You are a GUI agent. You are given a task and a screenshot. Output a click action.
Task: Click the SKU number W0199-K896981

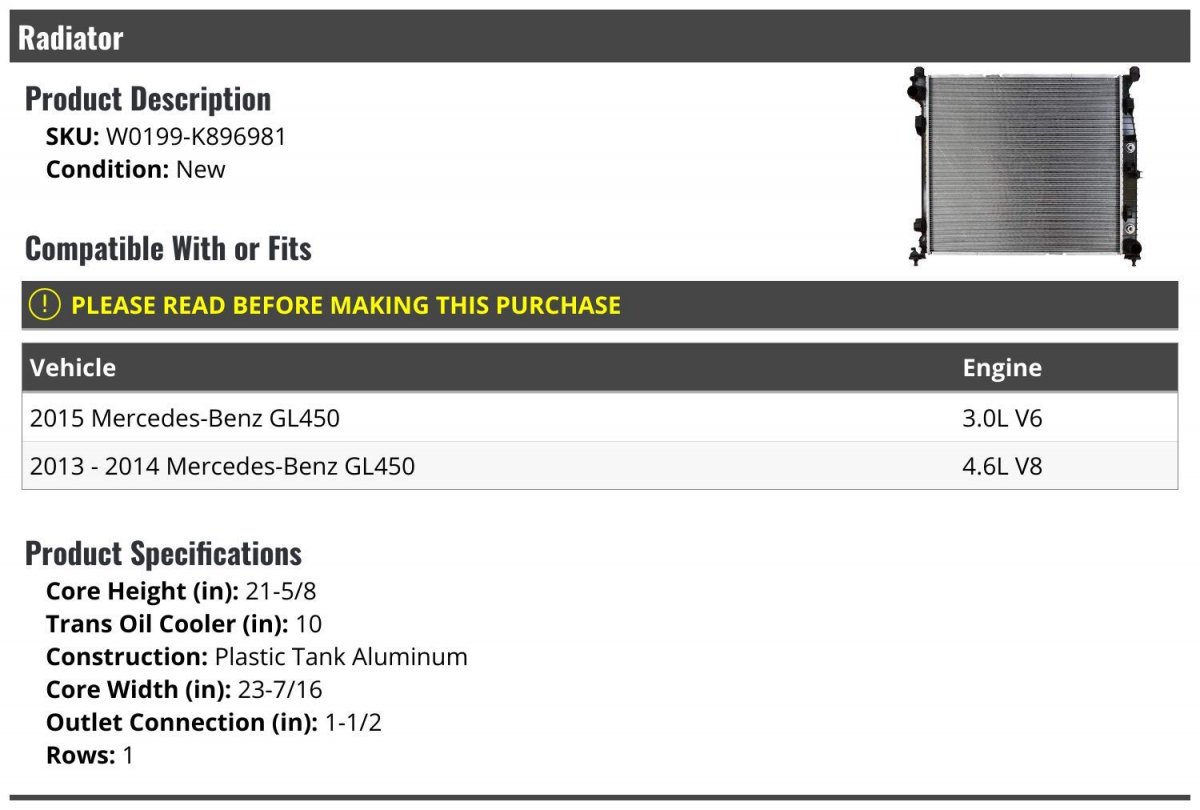tap(196, 137)
